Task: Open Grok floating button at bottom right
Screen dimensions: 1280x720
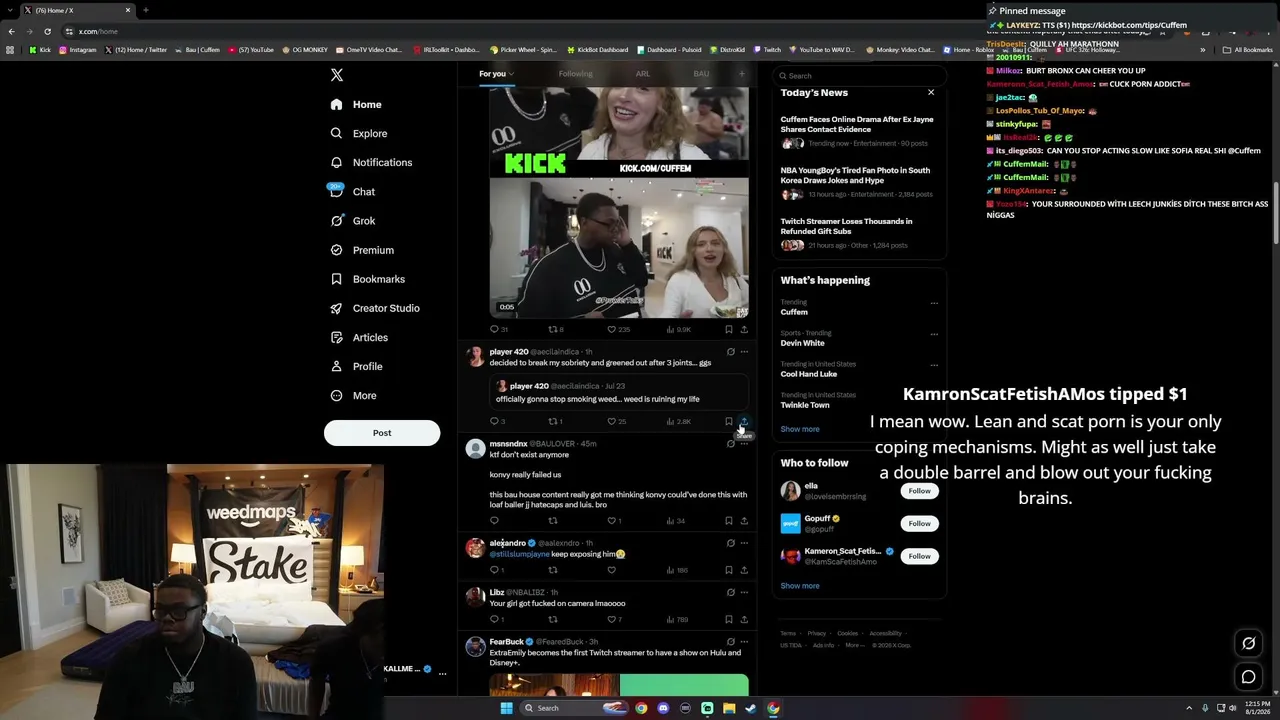Action: (x=1249, y=643)
